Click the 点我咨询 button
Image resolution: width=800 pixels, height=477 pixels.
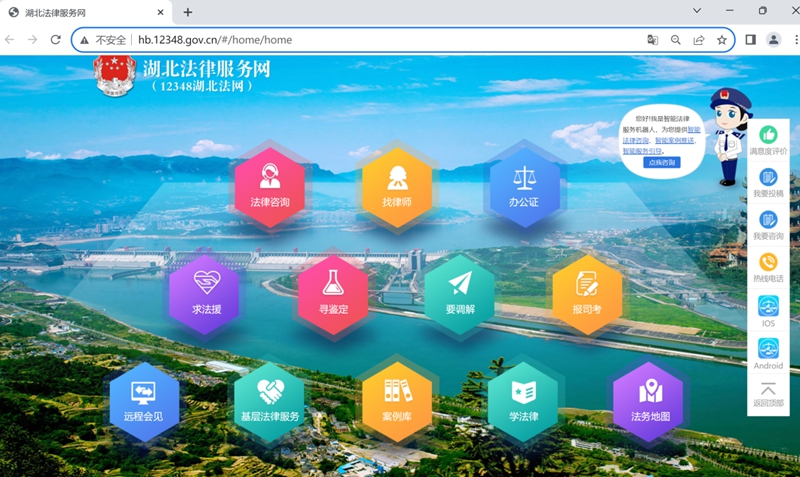pyautogui.click(x=662, y=162)
